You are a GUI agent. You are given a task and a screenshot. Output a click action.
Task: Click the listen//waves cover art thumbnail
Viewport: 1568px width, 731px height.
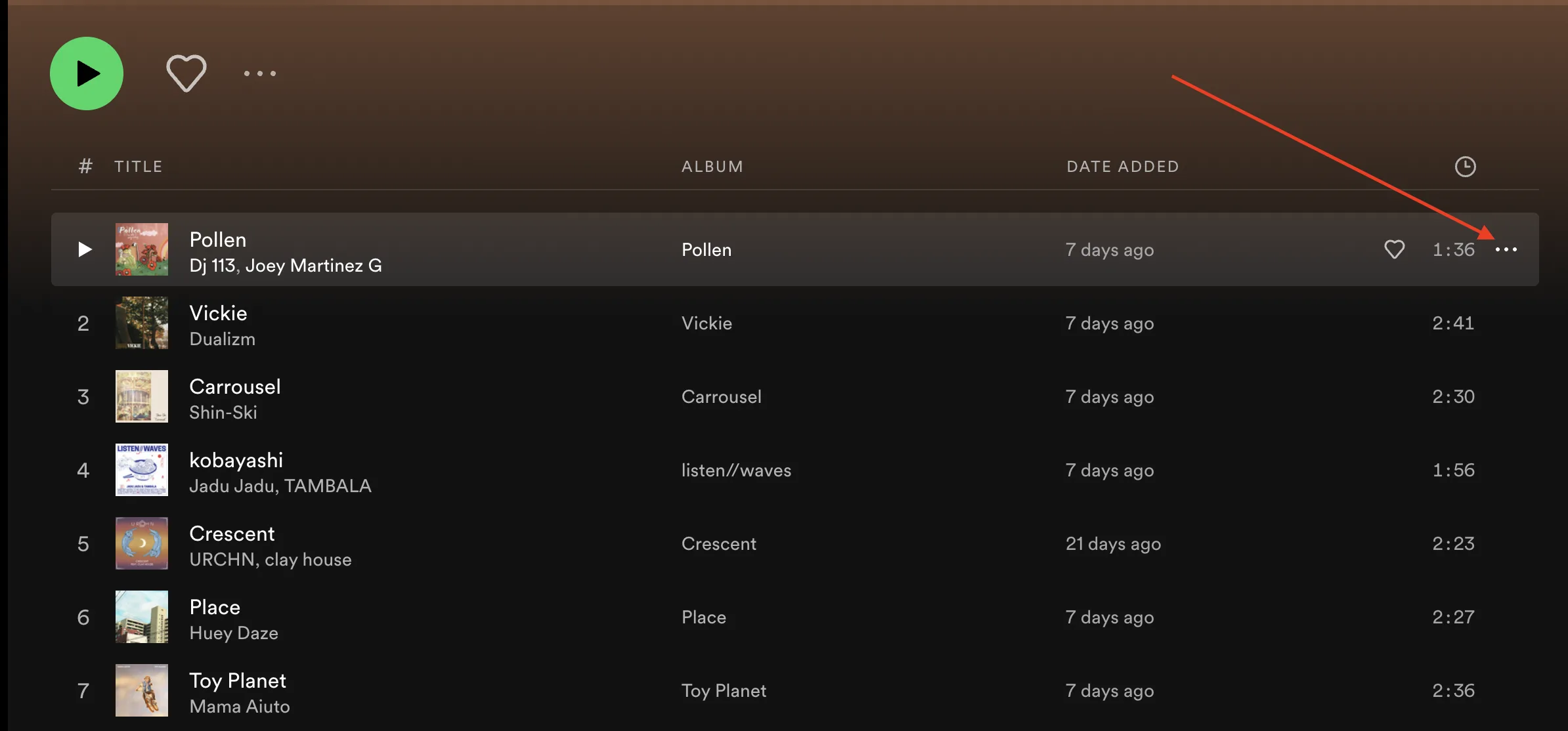coord(142,470)
